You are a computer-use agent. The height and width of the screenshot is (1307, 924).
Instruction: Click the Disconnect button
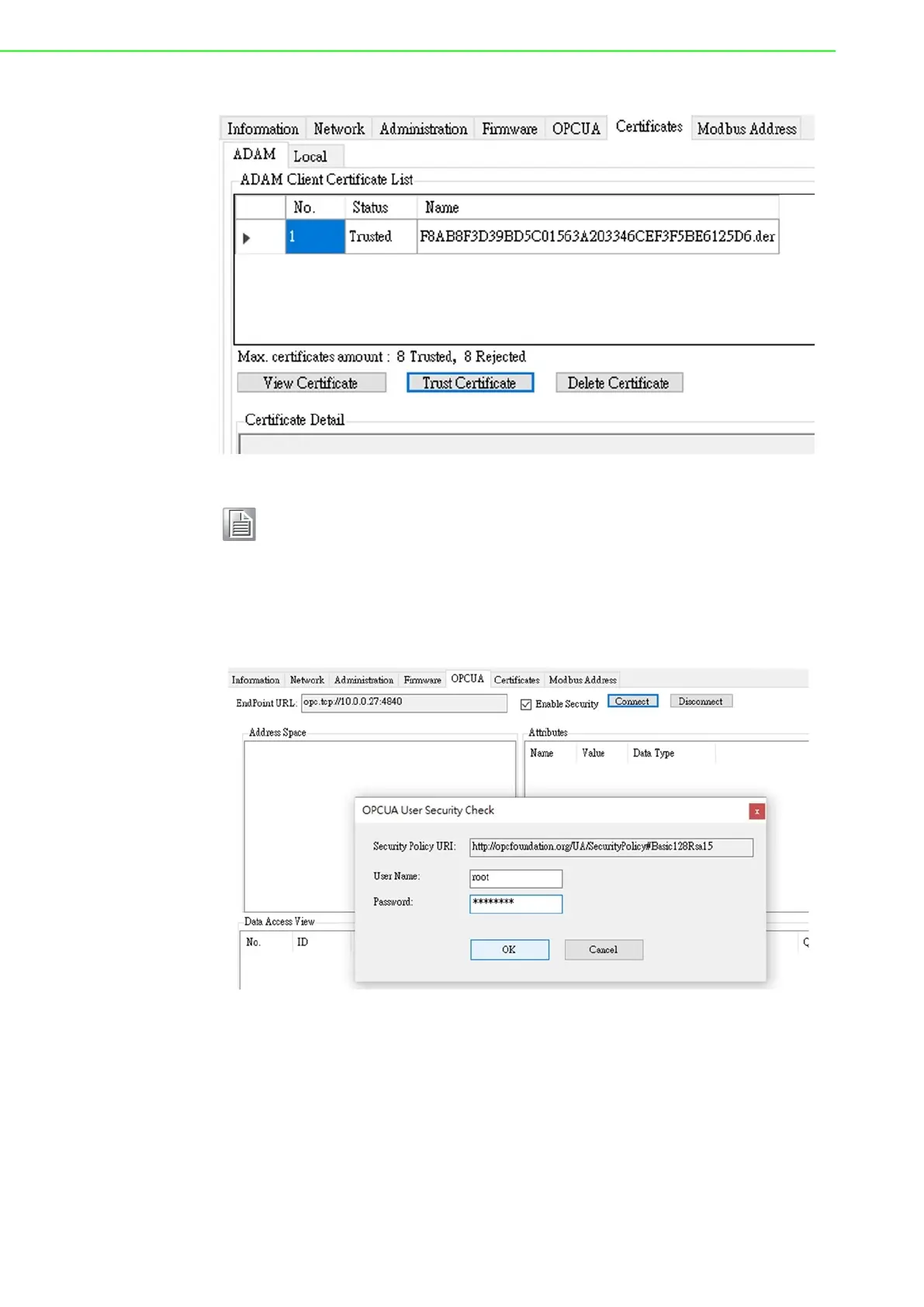[701, 701]
